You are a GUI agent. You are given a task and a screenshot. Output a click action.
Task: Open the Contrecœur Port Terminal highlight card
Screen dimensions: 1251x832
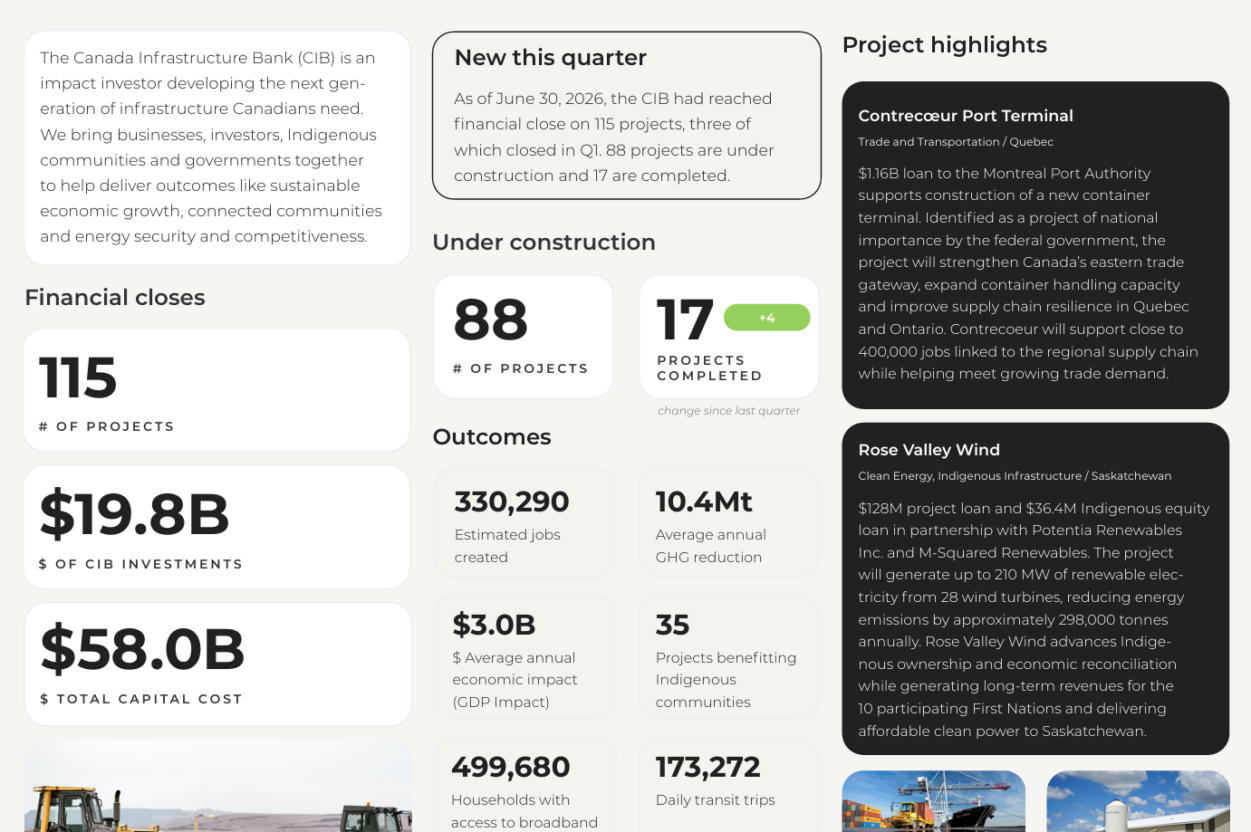click(x=1035, y=245)
